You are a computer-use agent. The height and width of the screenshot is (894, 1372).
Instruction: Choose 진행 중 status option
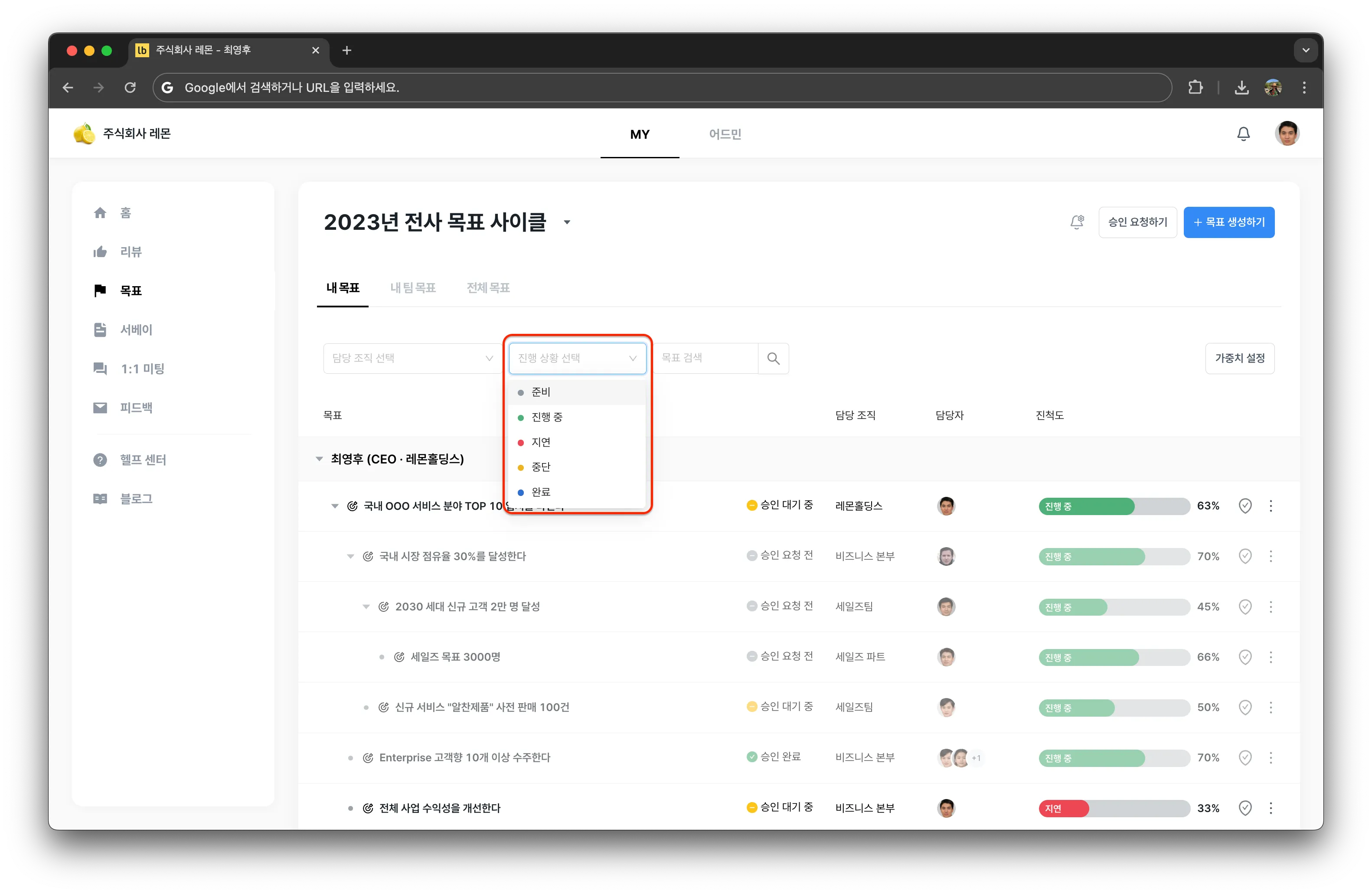click(x=577, y=418)
